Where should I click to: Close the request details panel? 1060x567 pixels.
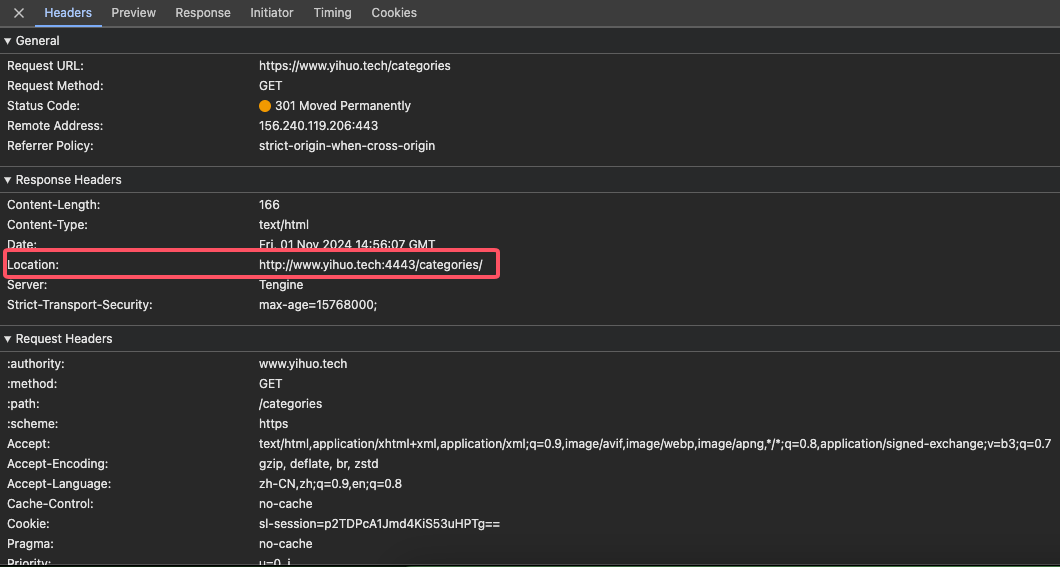coord(19,13)
